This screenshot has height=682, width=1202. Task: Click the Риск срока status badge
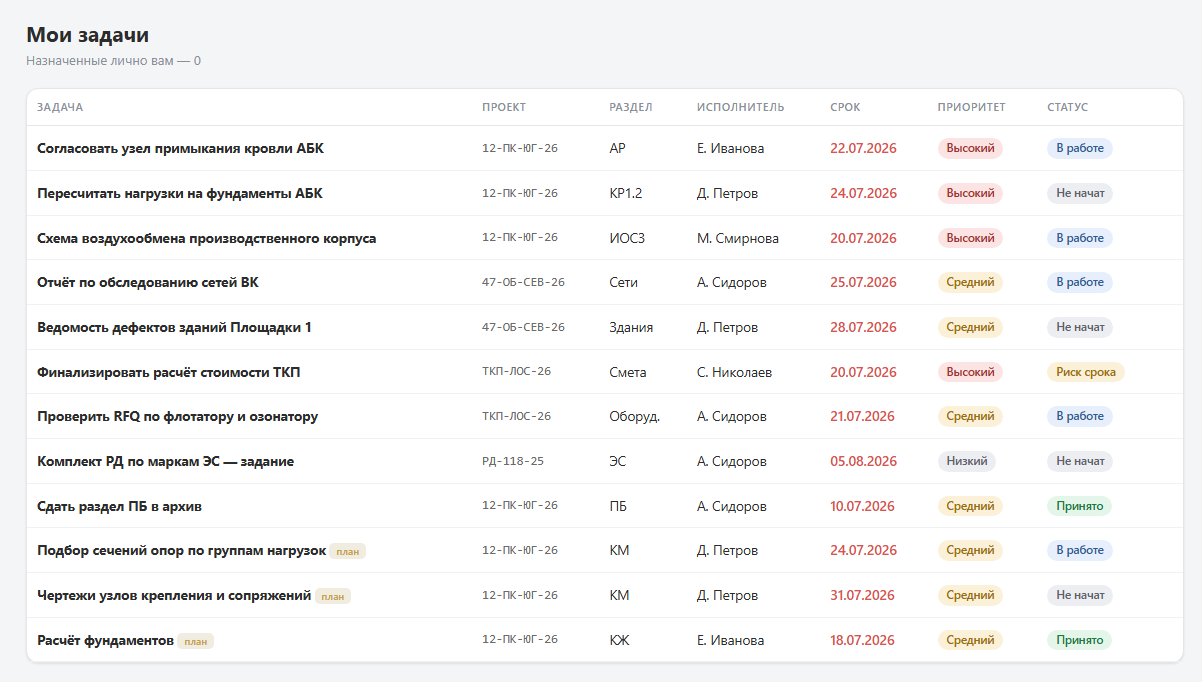[1086, 372]
